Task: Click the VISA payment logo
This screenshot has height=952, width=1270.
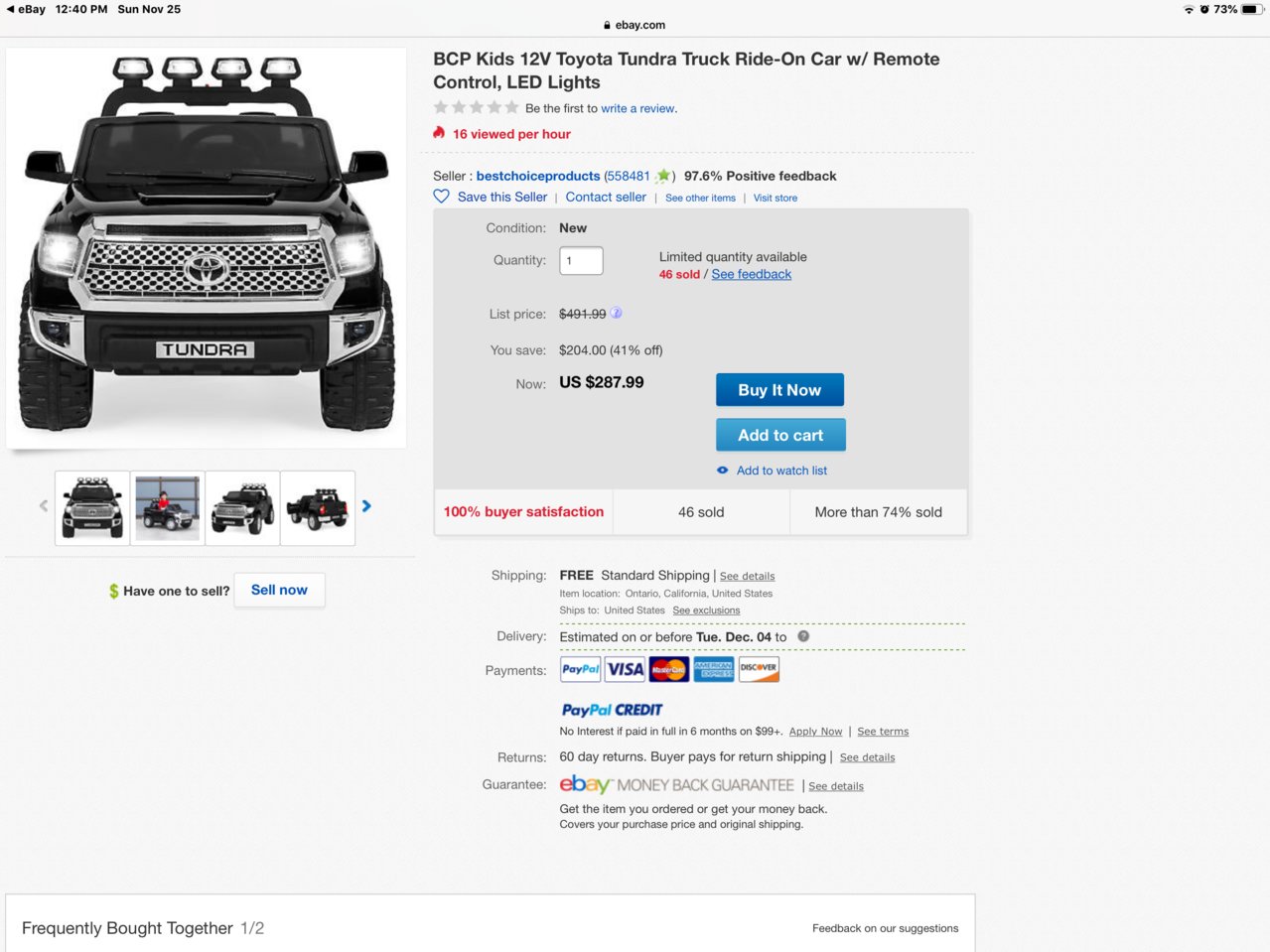Action: (625, 669)
